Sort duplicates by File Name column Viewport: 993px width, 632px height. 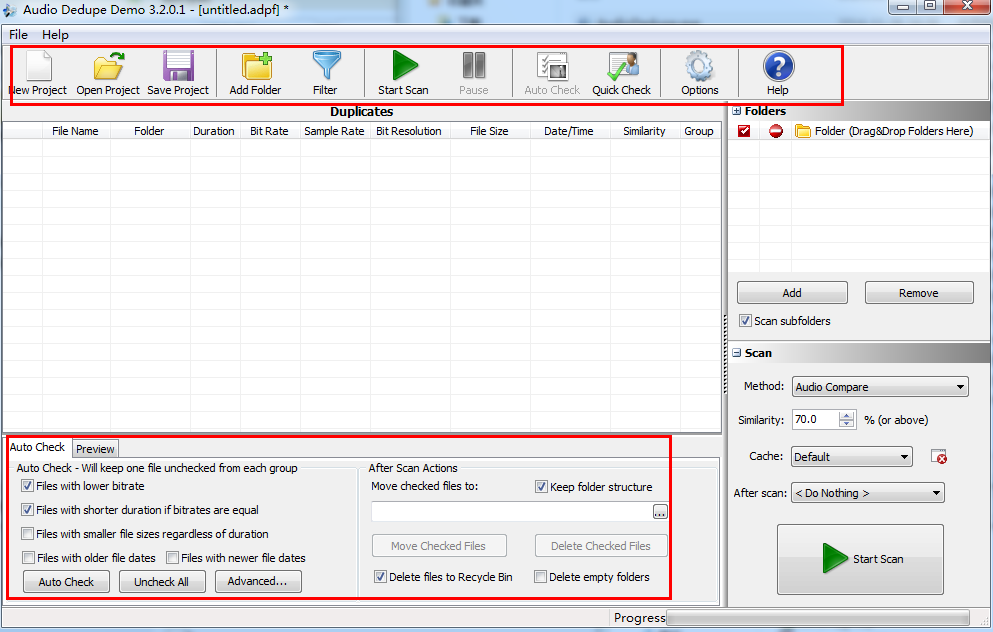76,131
